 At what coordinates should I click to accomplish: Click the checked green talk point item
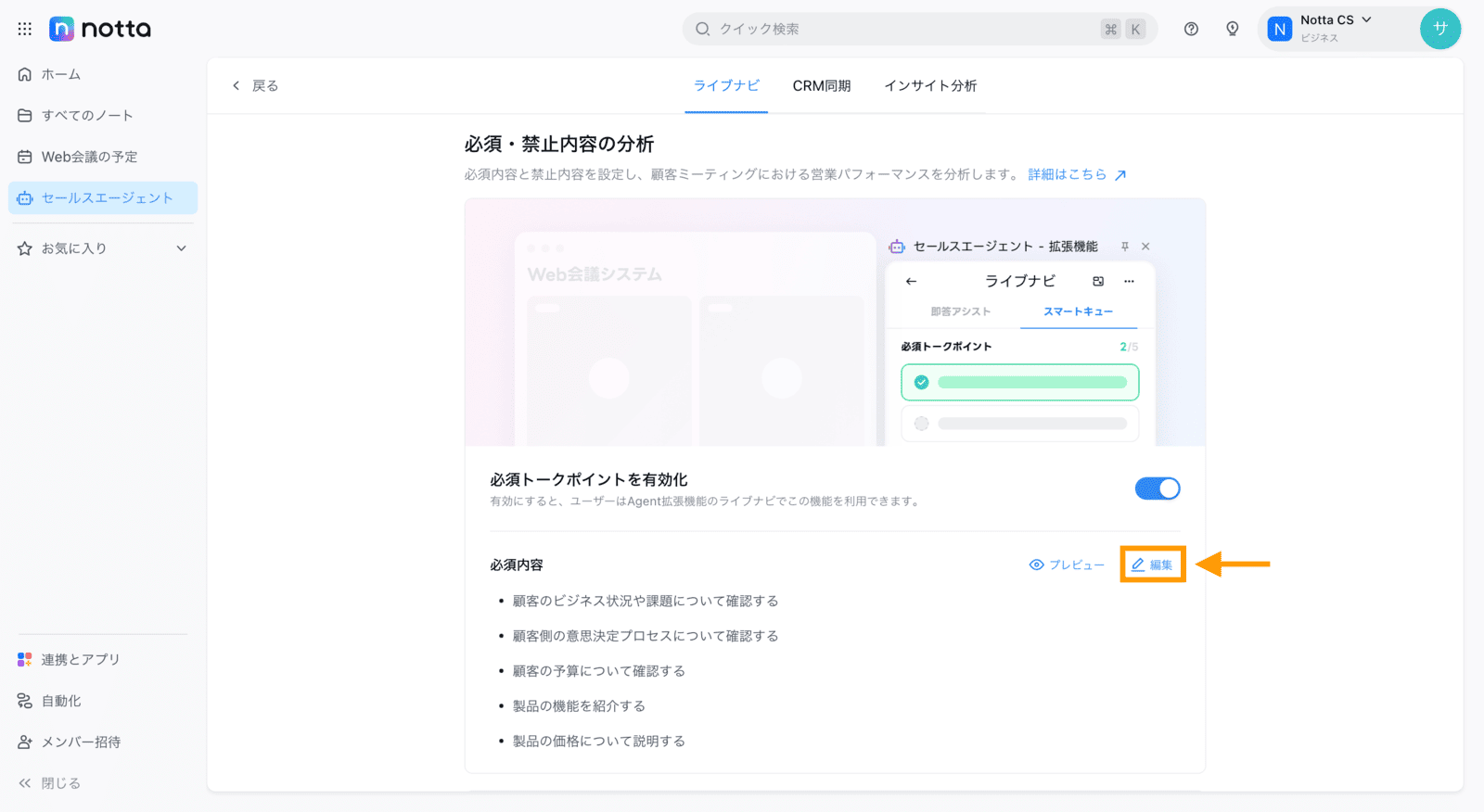(1020, 382)
